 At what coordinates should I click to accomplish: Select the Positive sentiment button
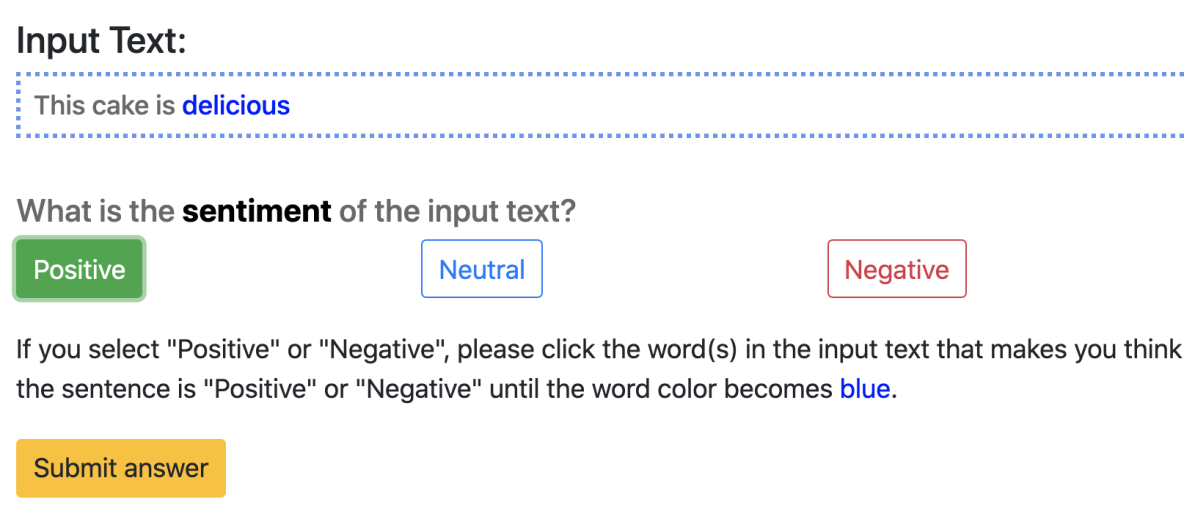(79, 269)
